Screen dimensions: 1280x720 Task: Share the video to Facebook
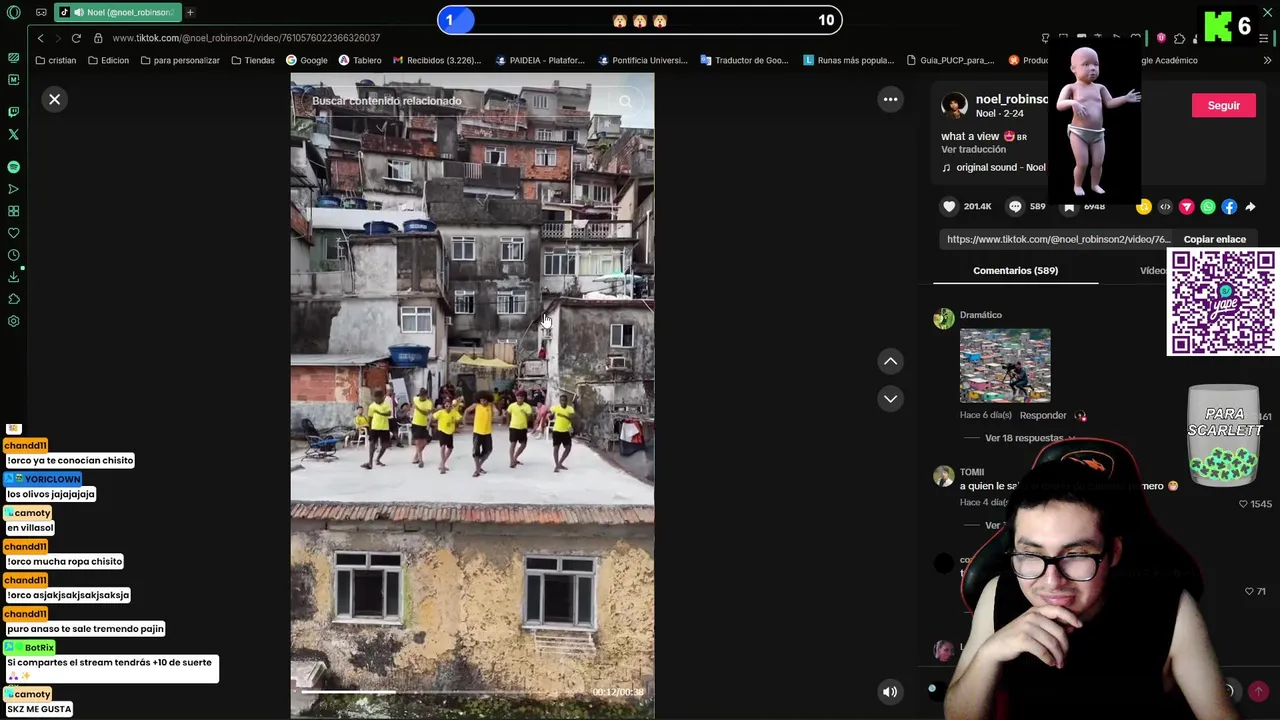pyautogui.click(x=1229, y=207)
